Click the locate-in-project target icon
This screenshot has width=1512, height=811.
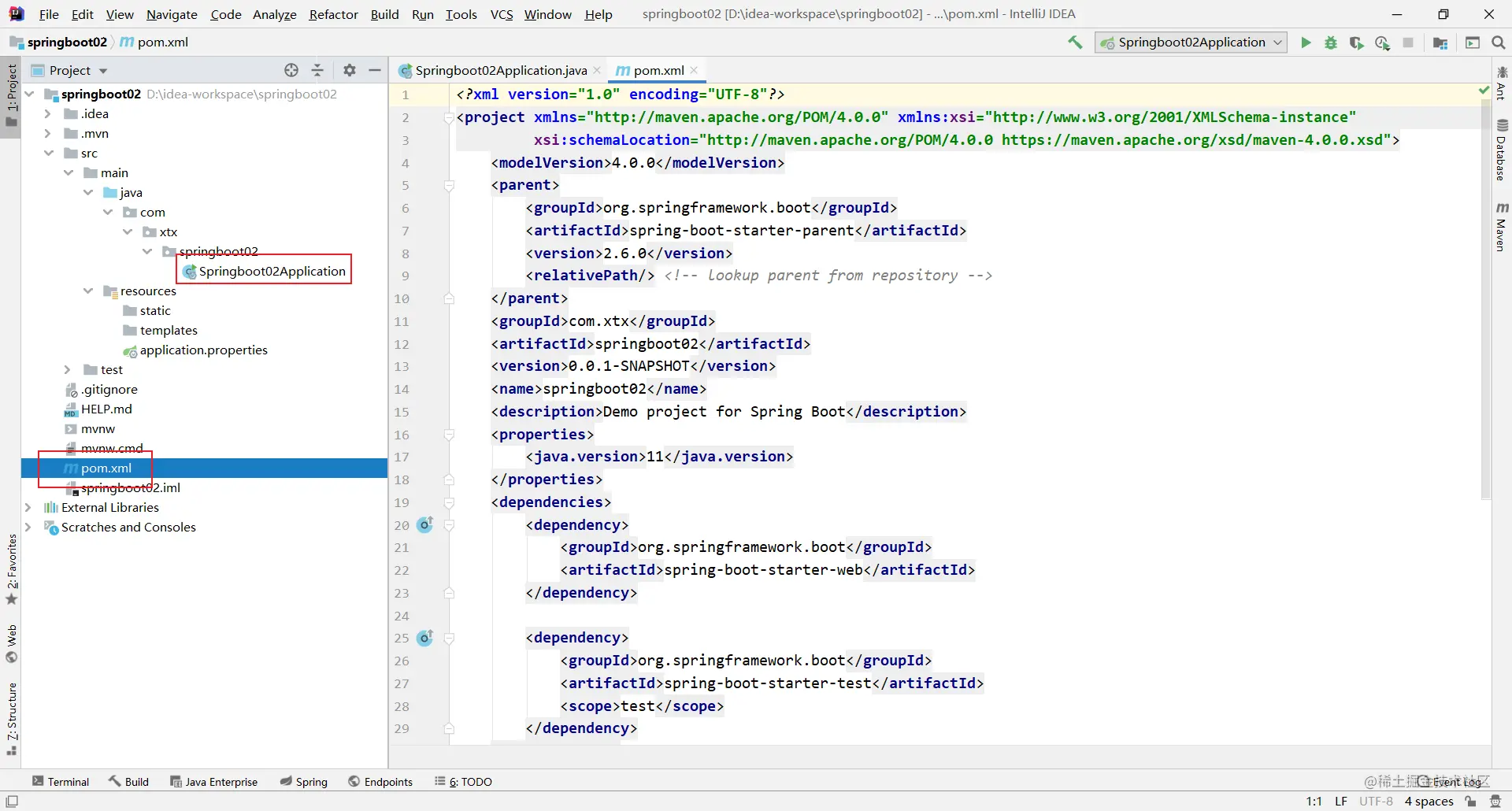point(291,70)
